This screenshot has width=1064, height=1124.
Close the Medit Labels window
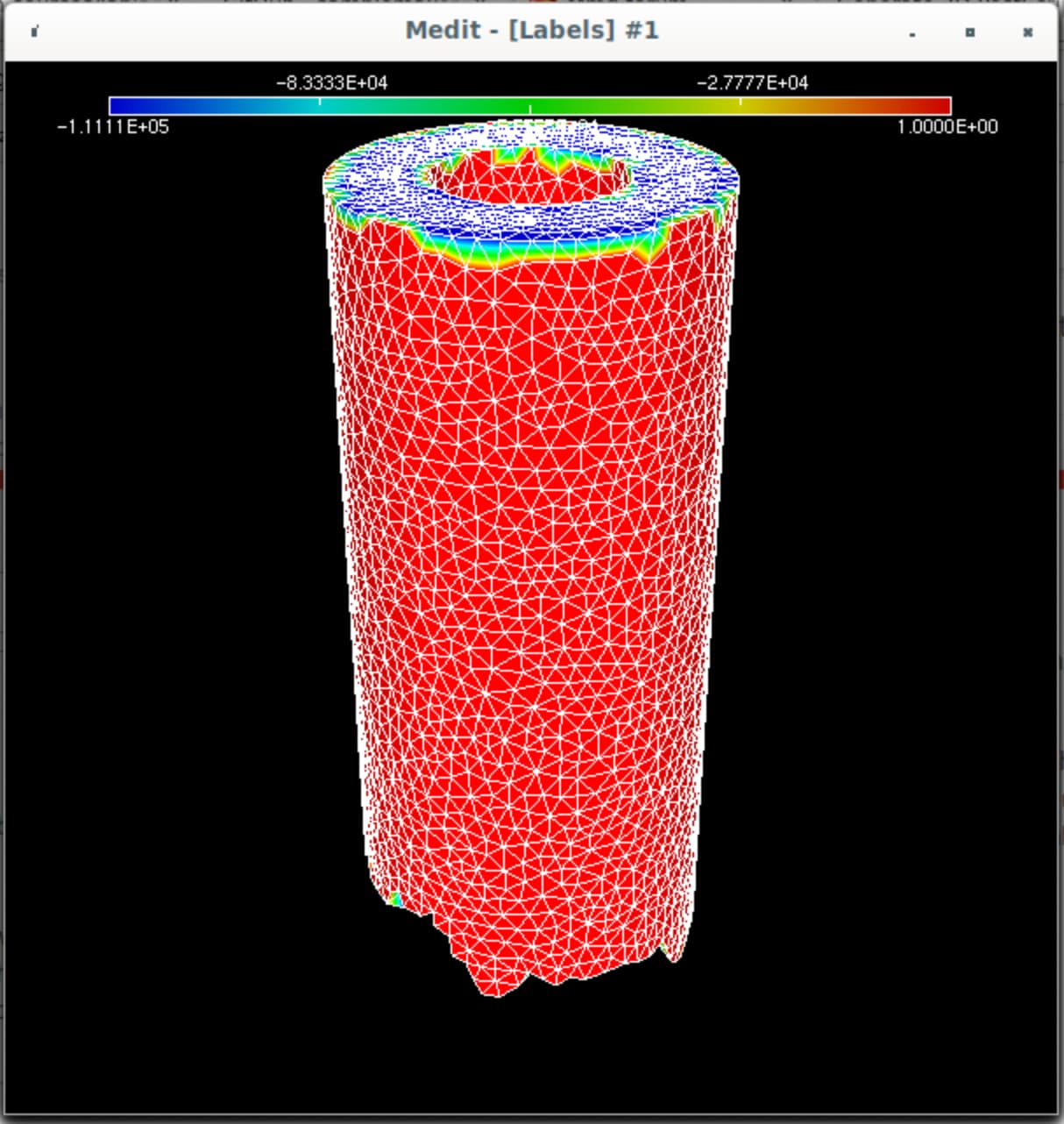tap(1027, 32)
